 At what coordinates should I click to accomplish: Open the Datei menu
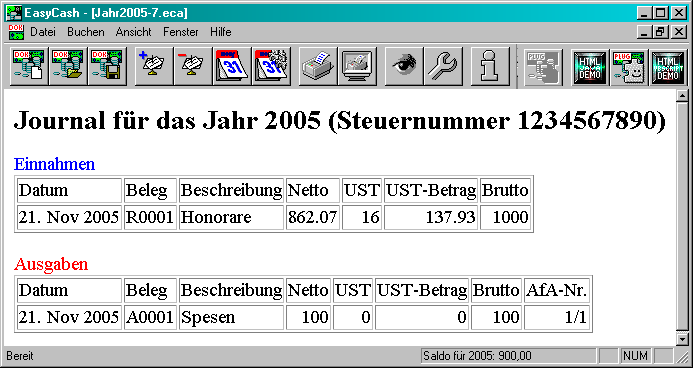(42, 32)
